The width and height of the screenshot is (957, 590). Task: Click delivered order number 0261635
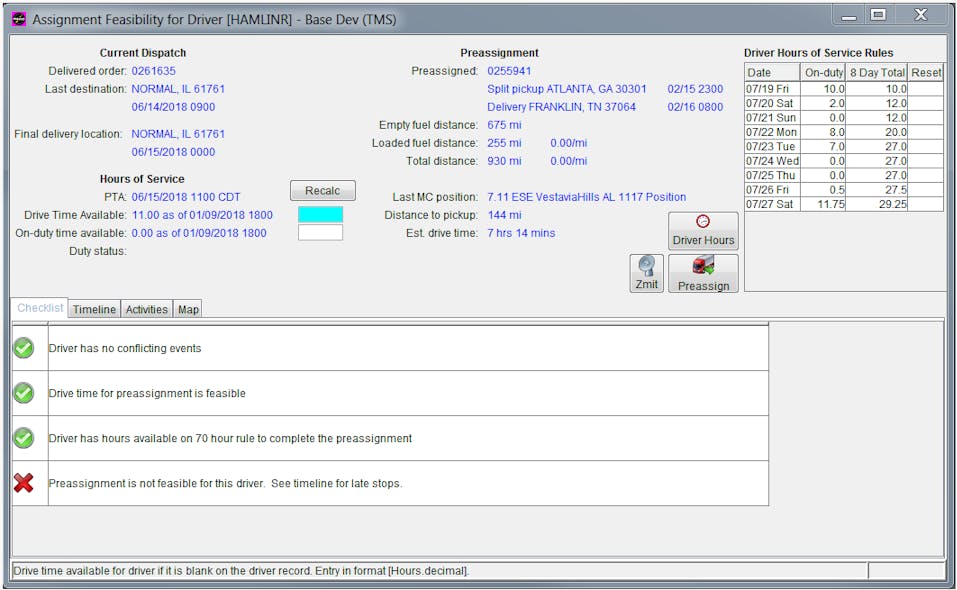pos(153,71)
